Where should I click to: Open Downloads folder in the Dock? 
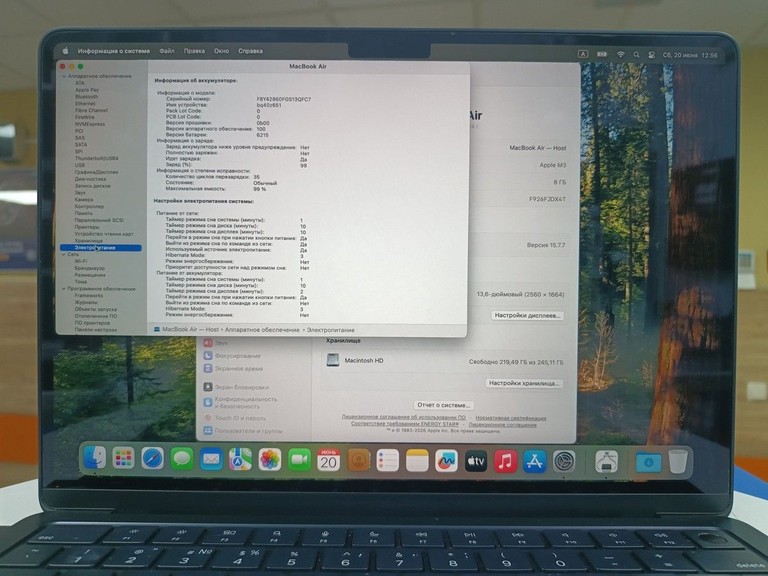point(648,462)
